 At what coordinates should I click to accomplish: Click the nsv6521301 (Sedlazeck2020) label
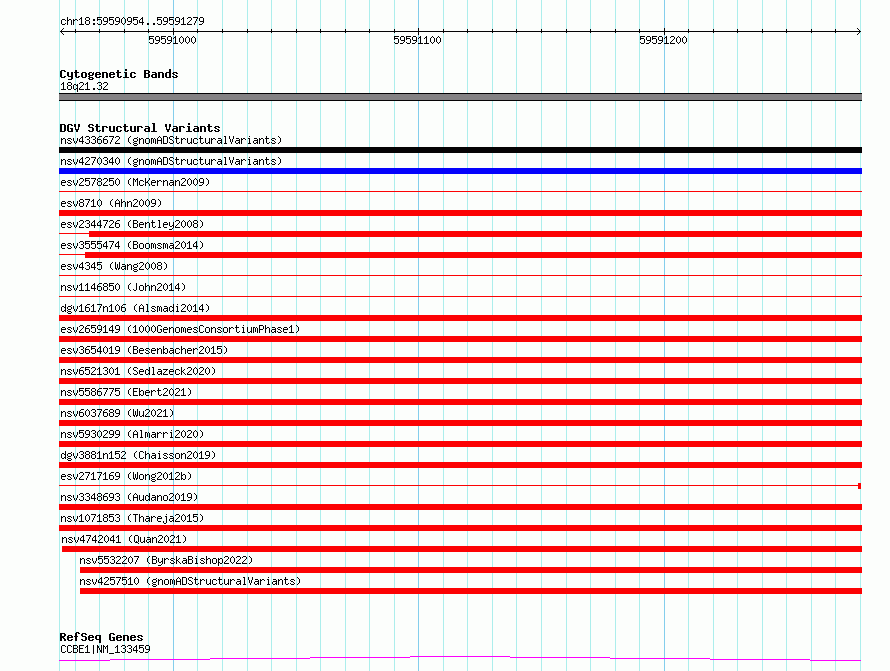138,371
